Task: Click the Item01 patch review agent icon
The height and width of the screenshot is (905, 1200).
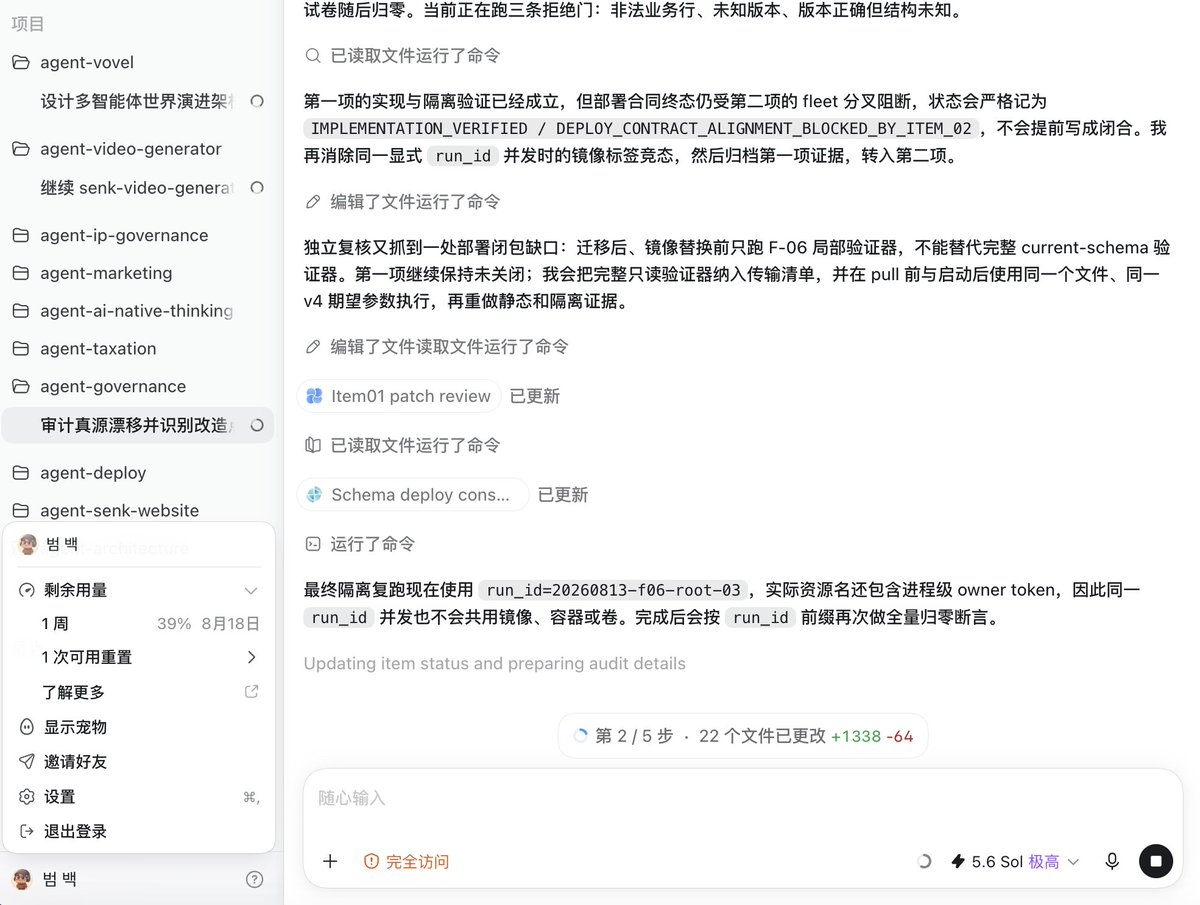Action: click(x=314, y=396)
